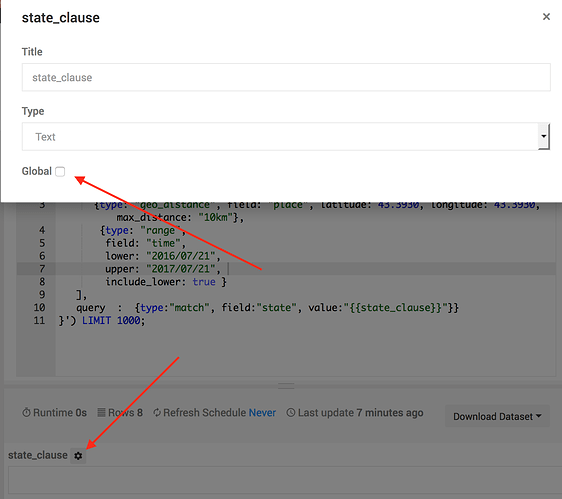Image resolution: width=562 pixels, height=499 pixels.
Task: Click the Last update clock icon
Action: (291, 413)
